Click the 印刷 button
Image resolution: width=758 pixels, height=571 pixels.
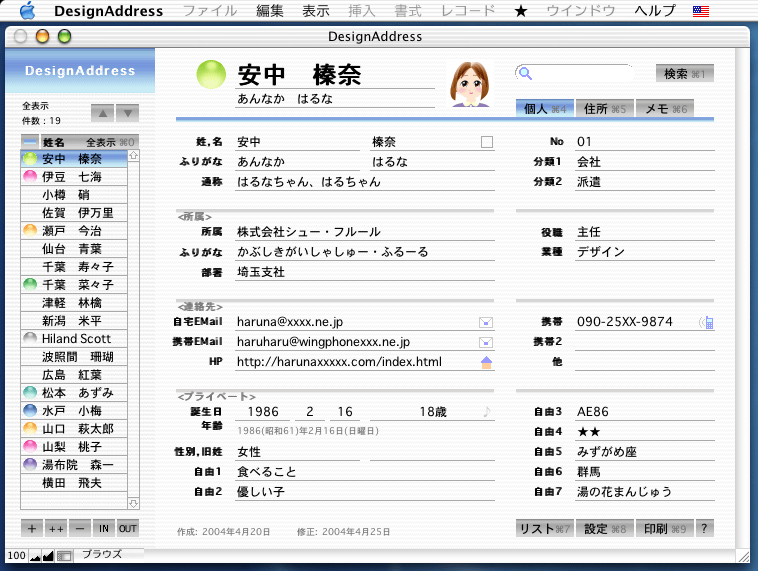(665, 529)
